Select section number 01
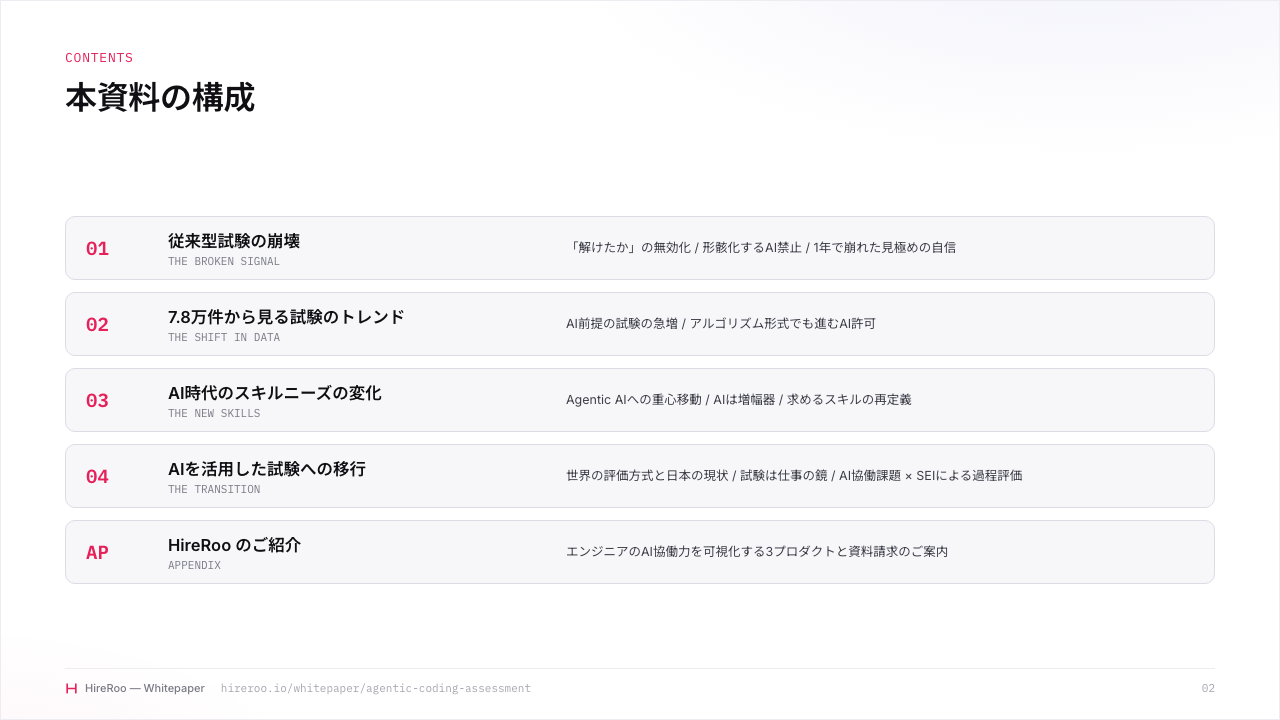This screenshot has height=720, width=1280. (97, 249)
